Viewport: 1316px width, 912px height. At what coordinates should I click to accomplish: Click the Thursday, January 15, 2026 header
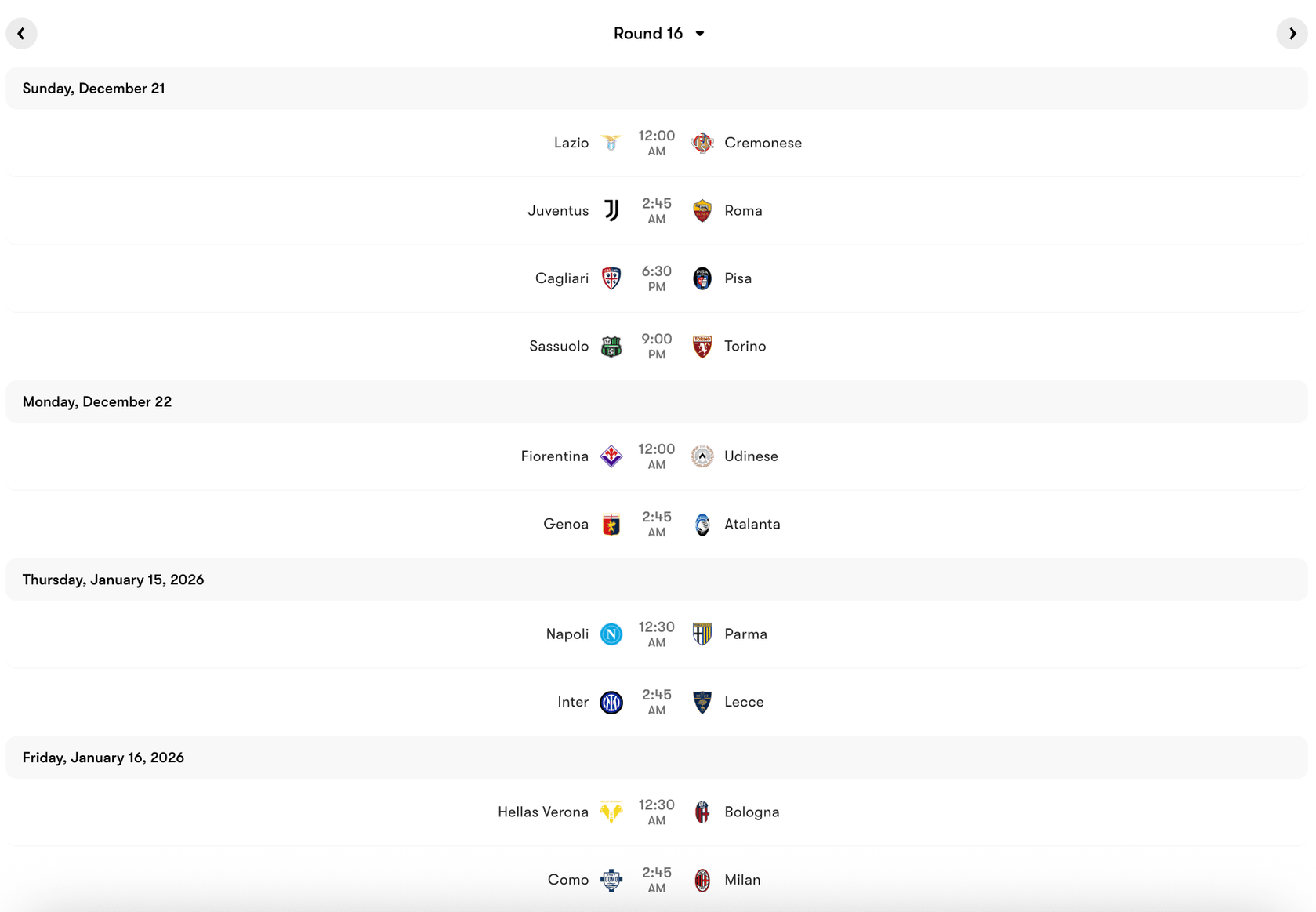tap(113, 580)
